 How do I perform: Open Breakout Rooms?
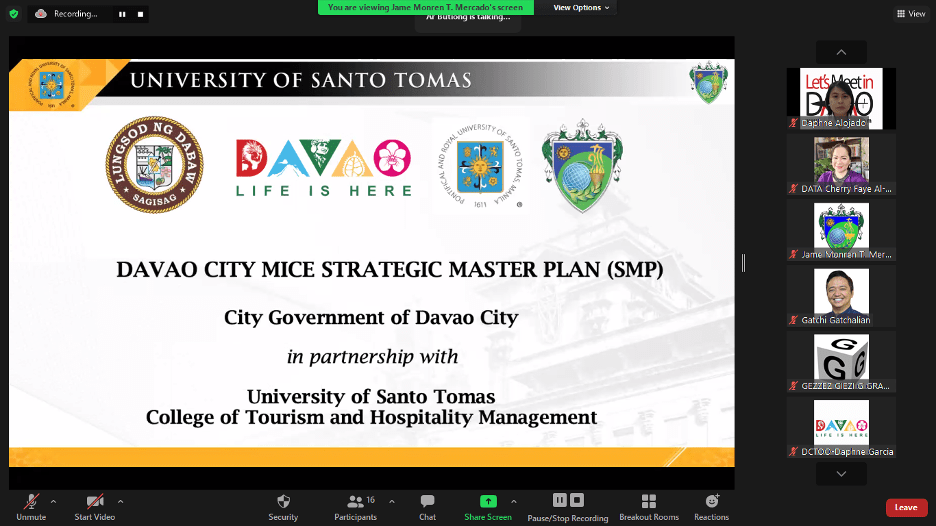pyautogui.click(x=649, y=507)
